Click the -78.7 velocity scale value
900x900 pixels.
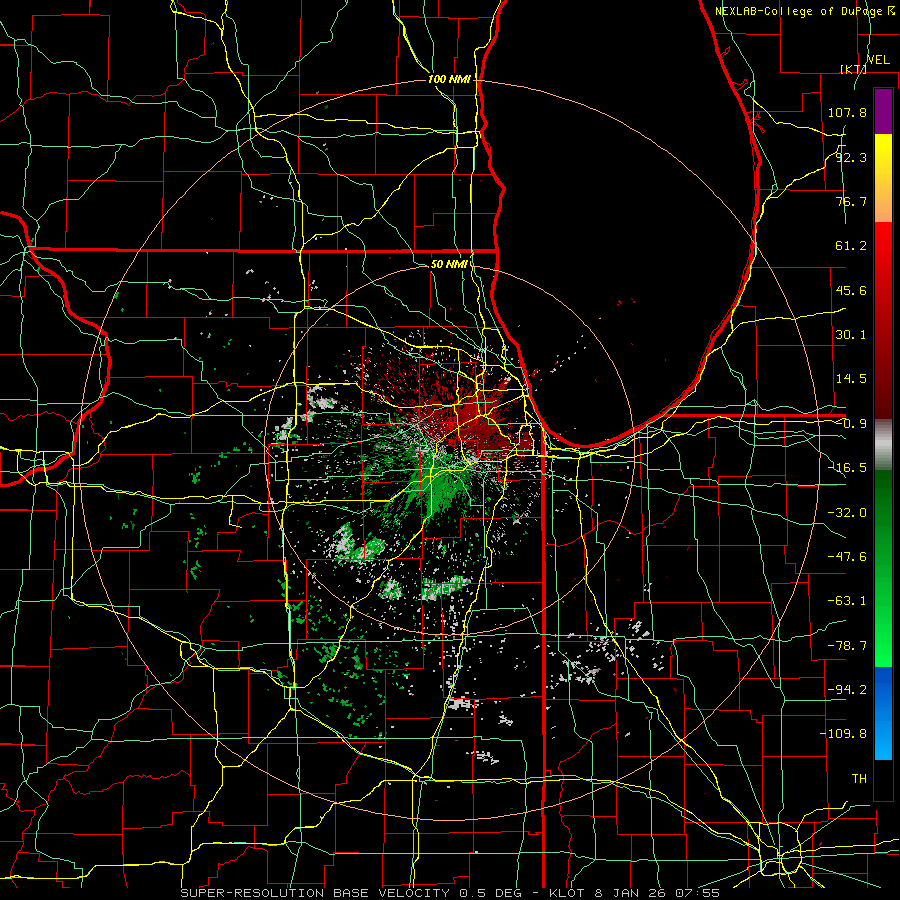coord(847,646)
